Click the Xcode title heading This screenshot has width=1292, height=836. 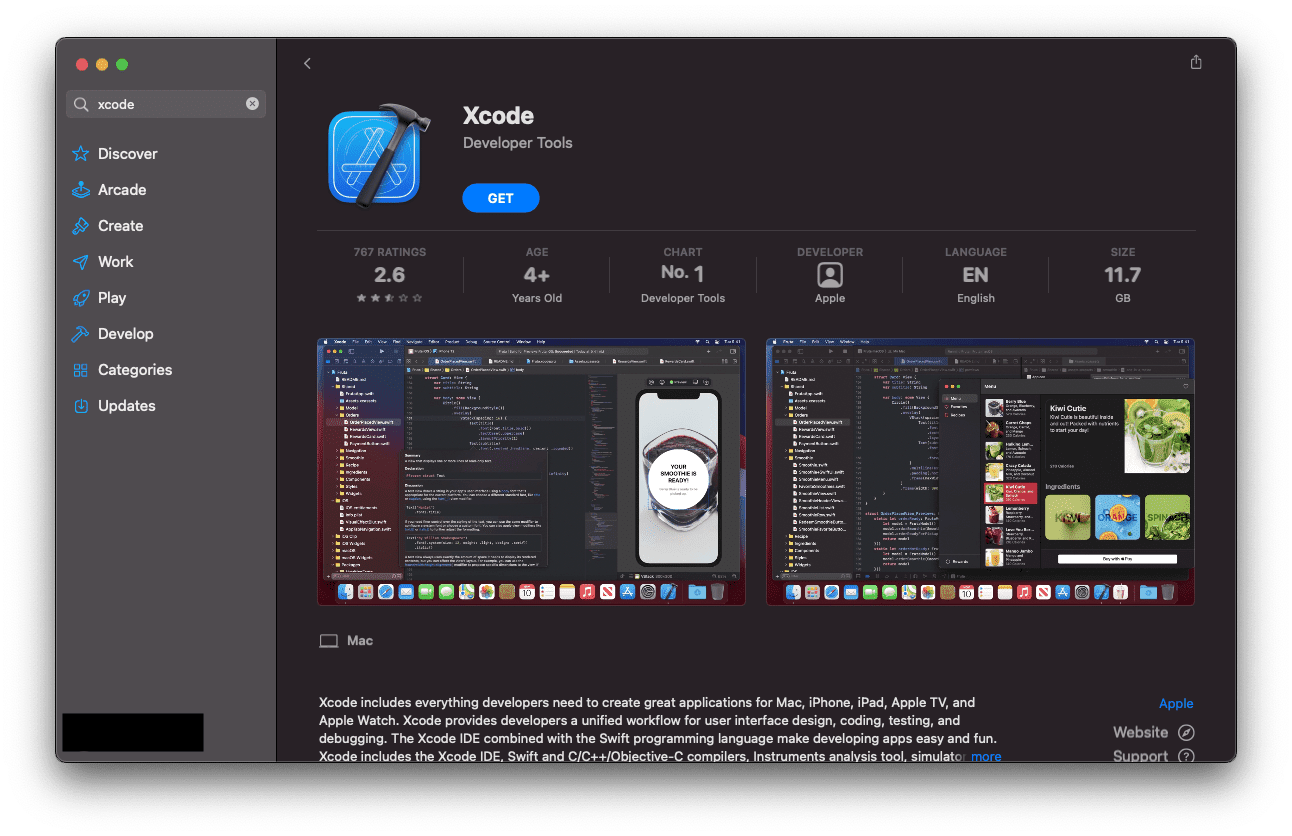[498, 115]
